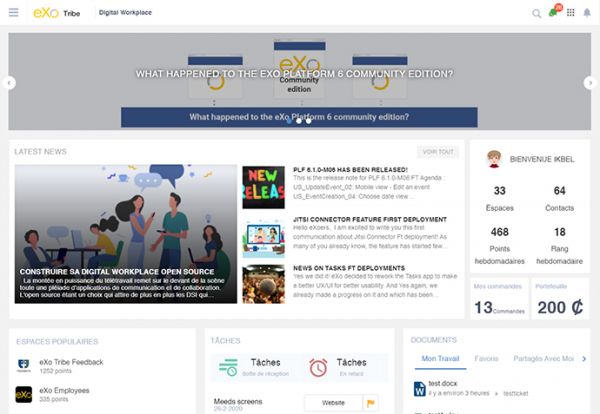600x414 pixels.
Task: Open 468 Points hebdomadaires counter
Action: point(499,246)
